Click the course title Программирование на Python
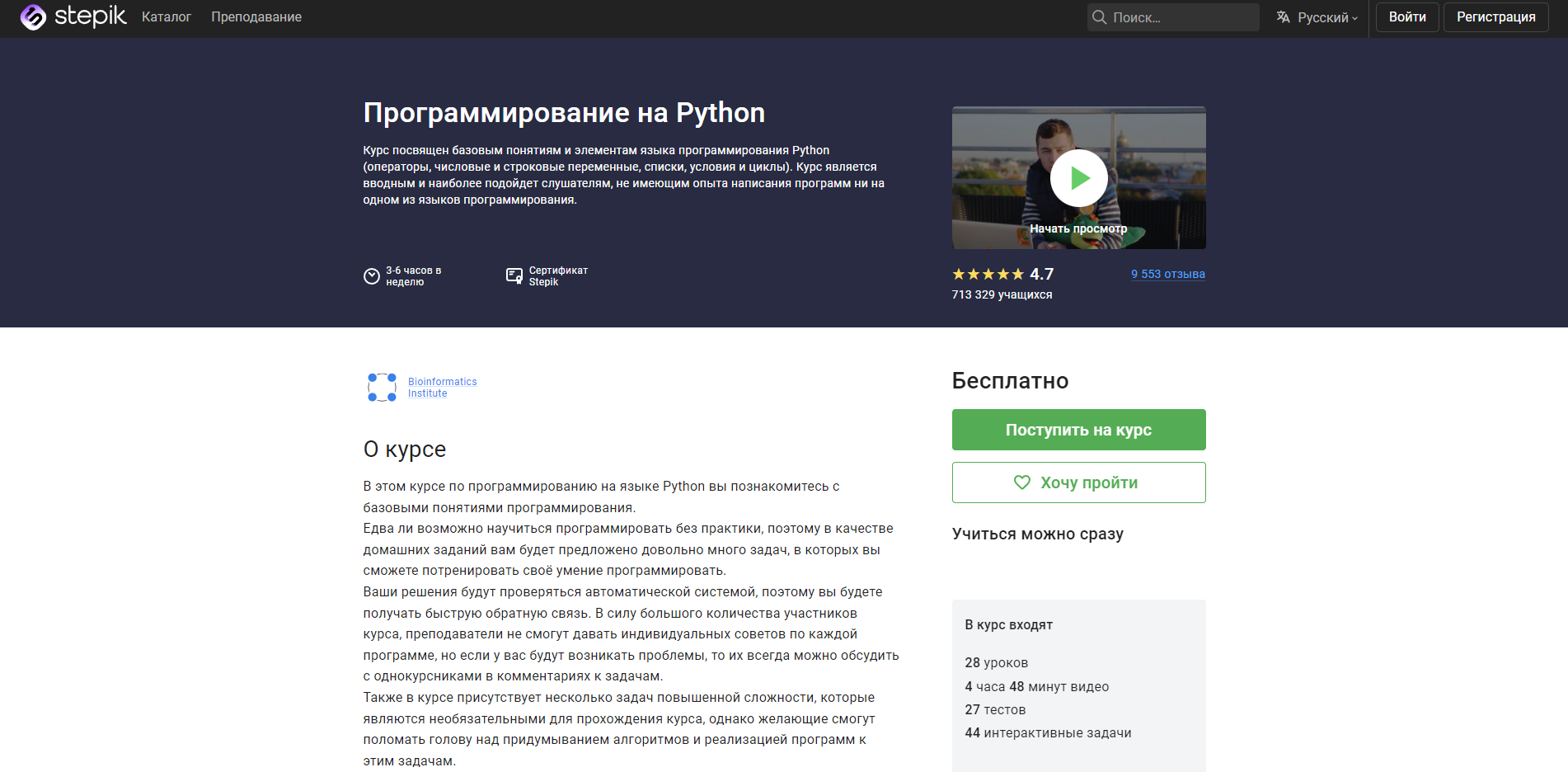This screenshot has height=772, width=1568. [564, 113]
